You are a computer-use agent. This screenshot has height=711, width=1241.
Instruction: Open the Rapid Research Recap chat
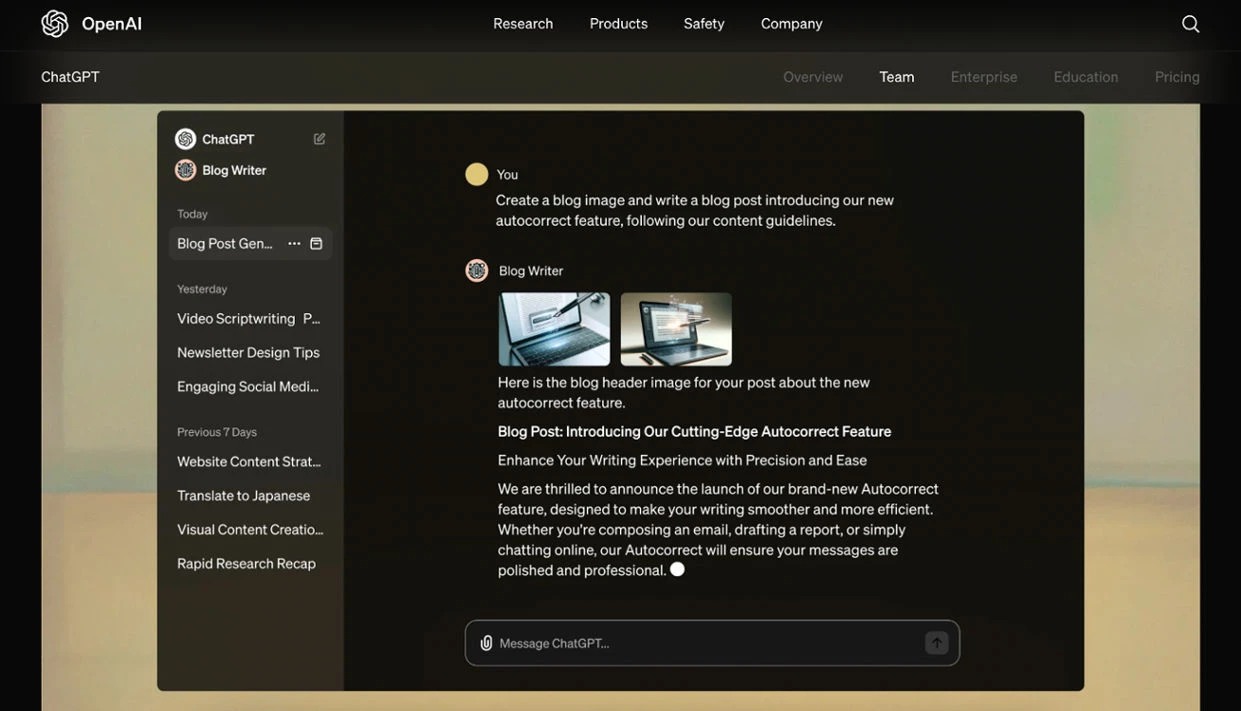(x=246, y=564)
